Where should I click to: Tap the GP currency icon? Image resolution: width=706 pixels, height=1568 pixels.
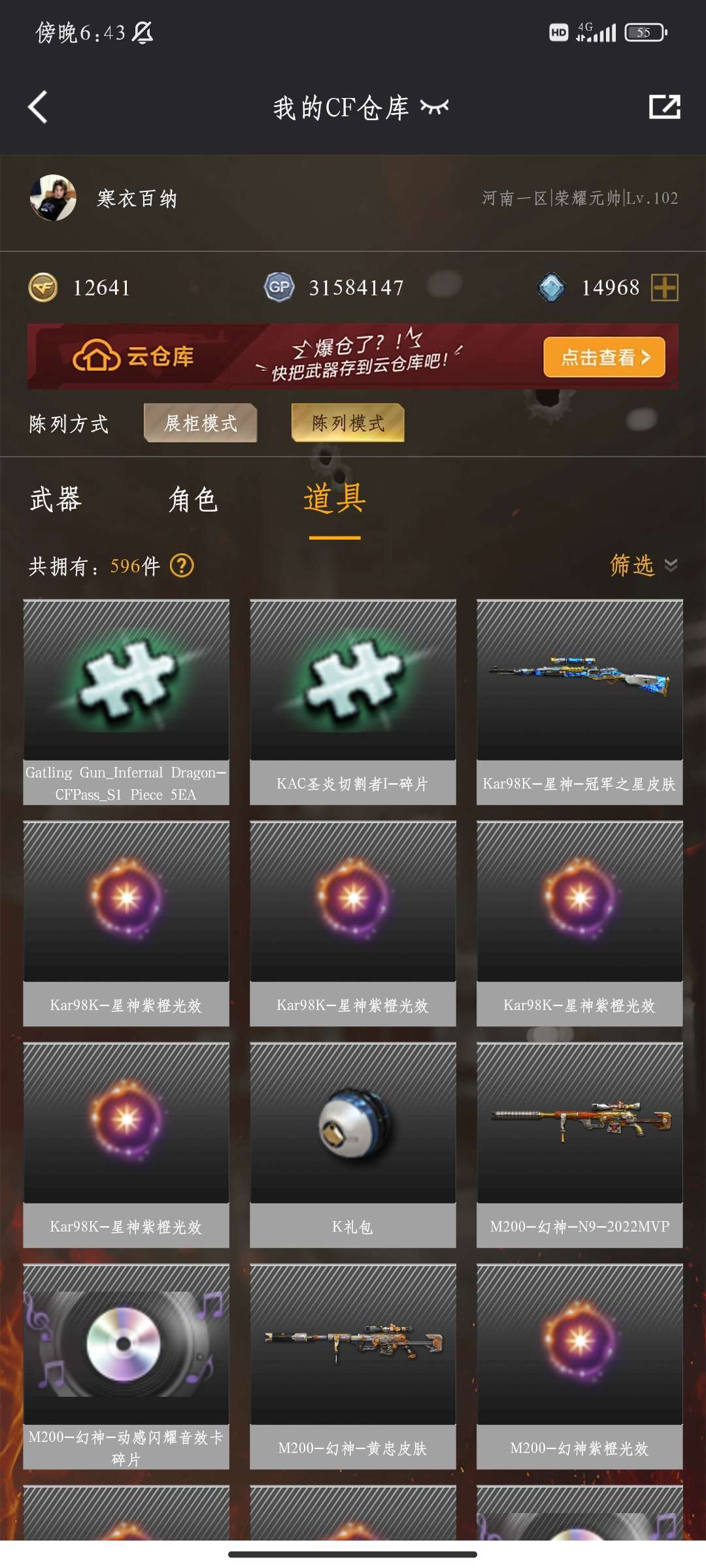[x=279, y=287]
